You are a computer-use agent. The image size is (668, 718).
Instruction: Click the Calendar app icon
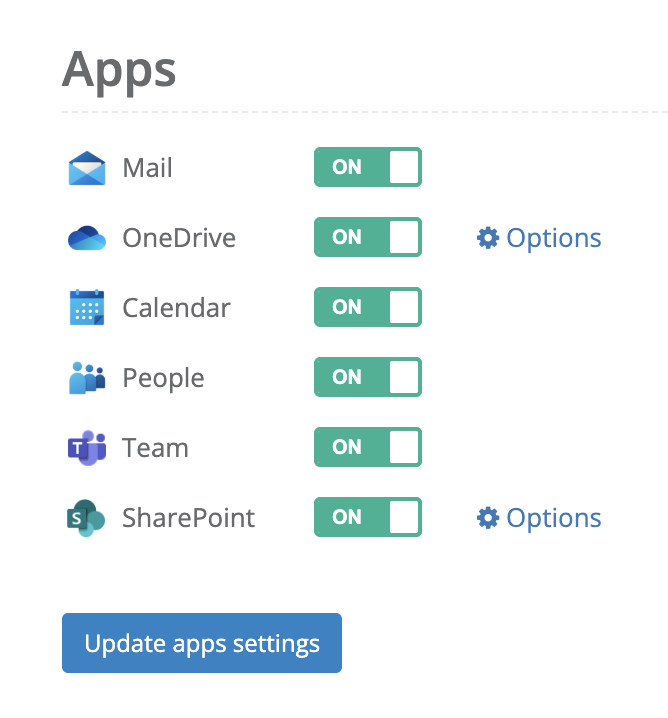(x=87, y=308)
